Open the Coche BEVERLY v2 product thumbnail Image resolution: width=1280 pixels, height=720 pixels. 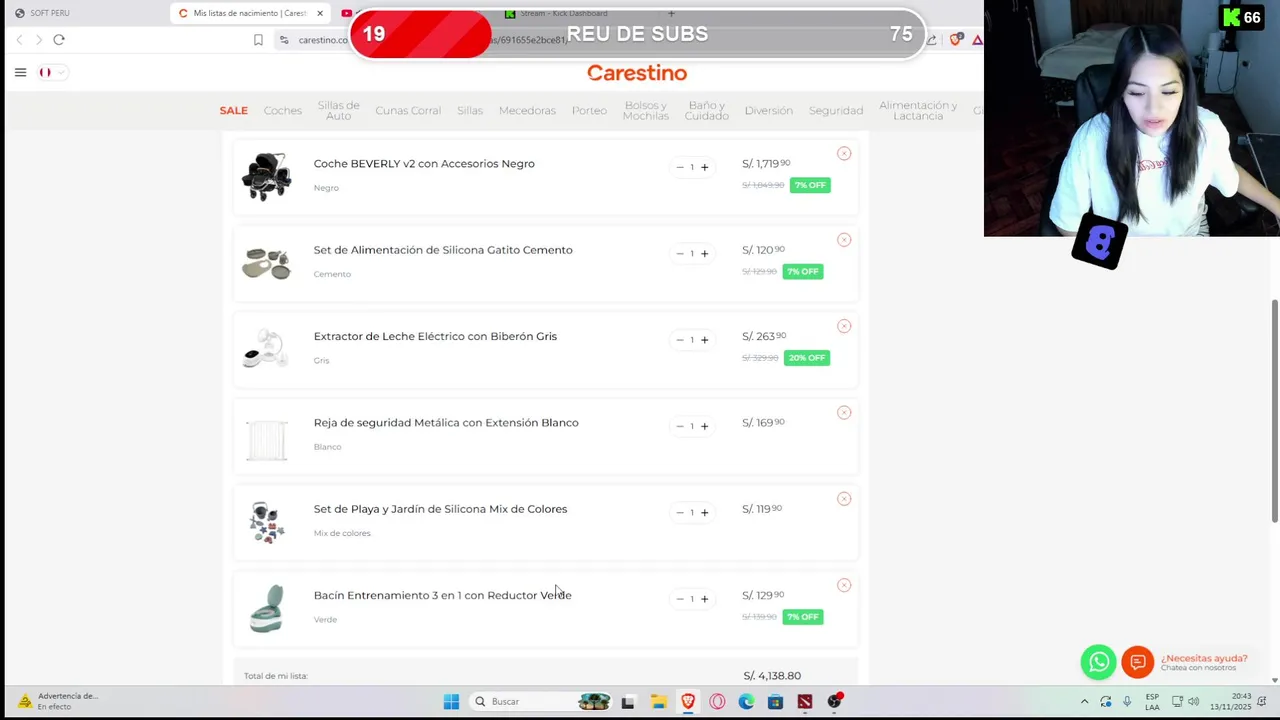tap(267, 177)
